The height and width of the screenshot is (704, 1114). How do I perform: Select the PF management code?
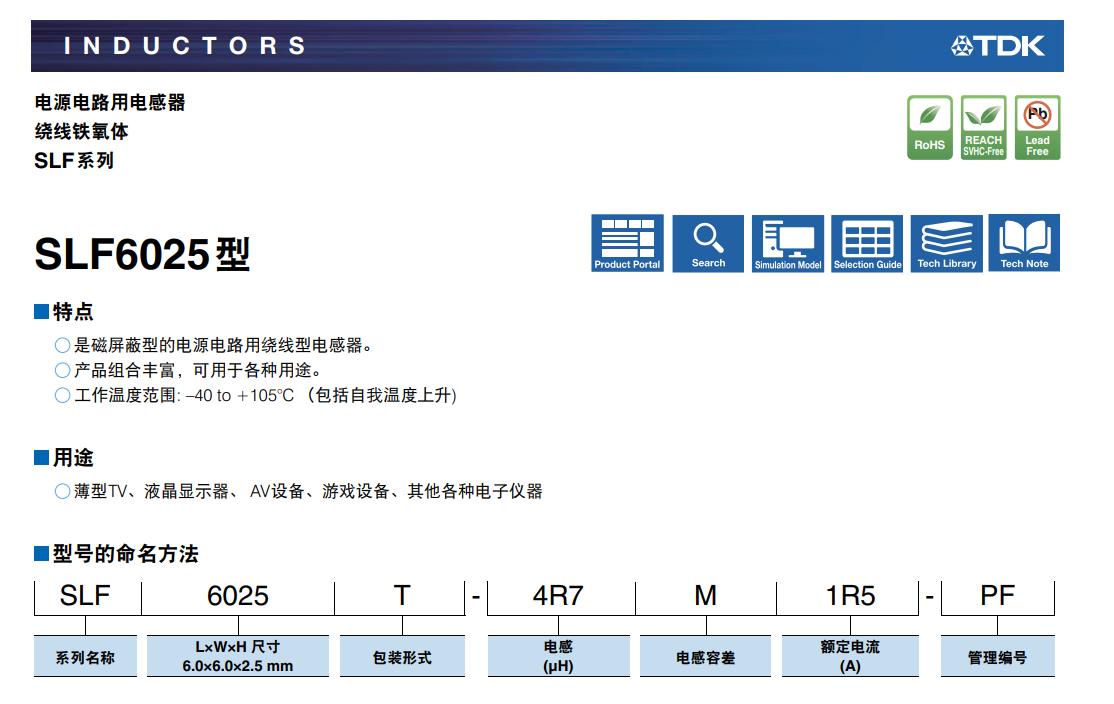(x=997, y=596)
